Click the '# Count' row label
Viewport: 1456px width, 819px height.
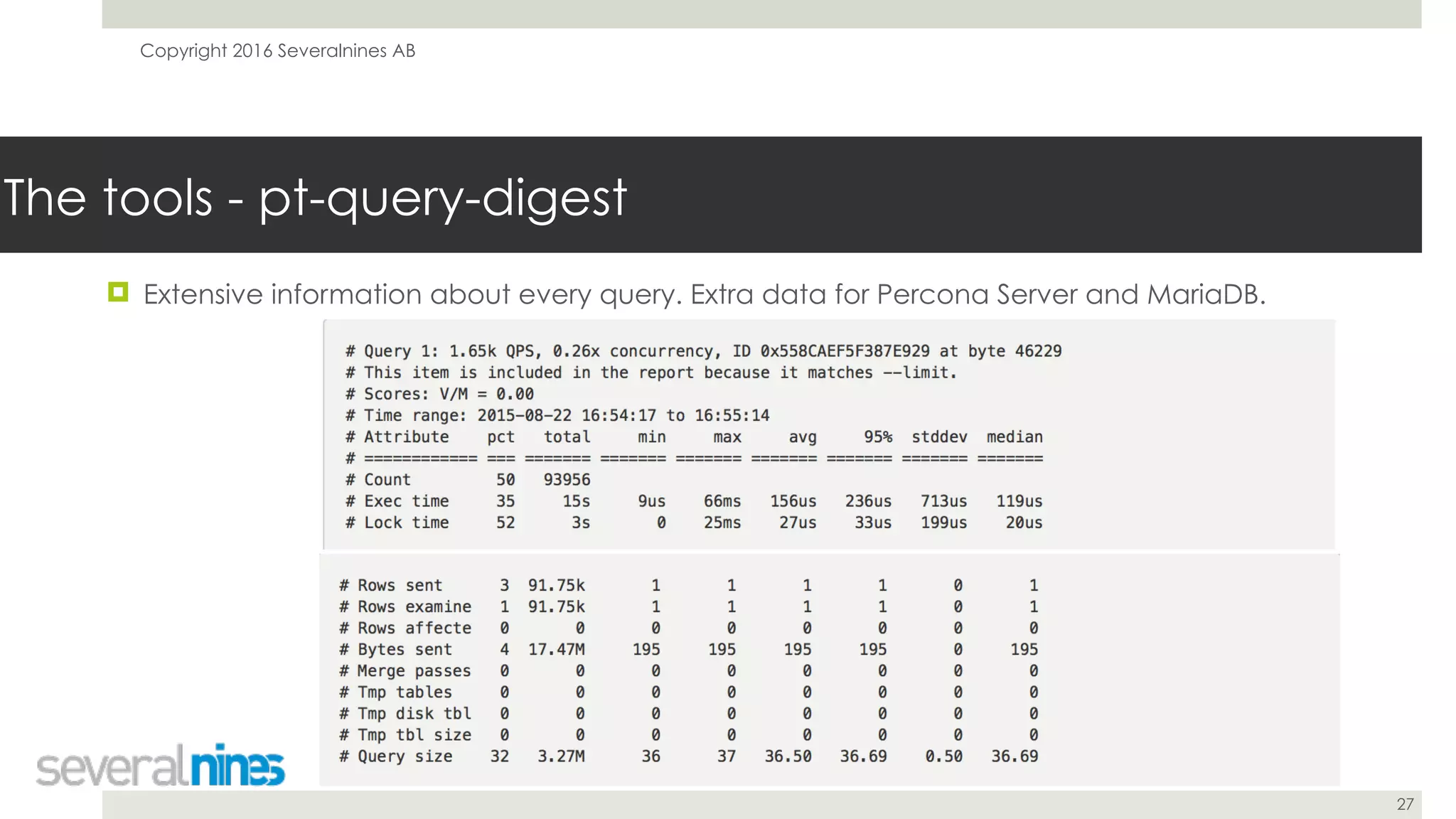pos(378,480)
